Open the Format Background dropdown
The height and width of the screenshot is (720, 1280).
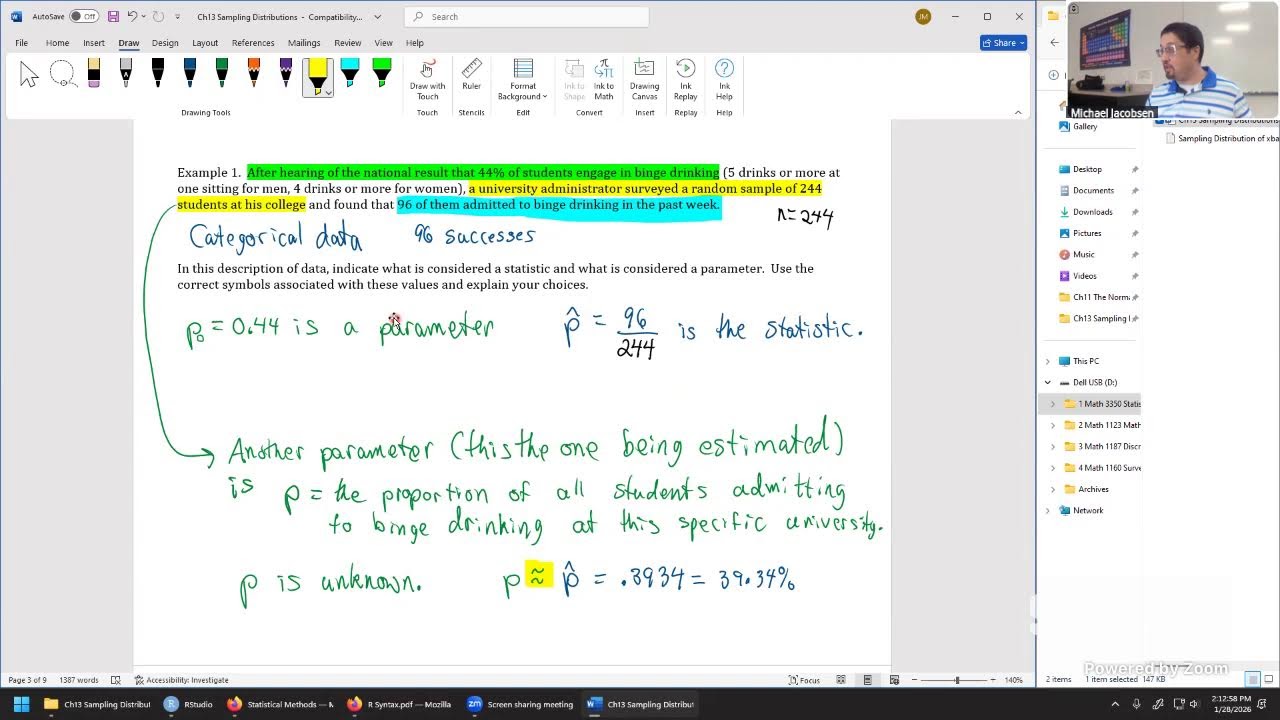(523, 80)
